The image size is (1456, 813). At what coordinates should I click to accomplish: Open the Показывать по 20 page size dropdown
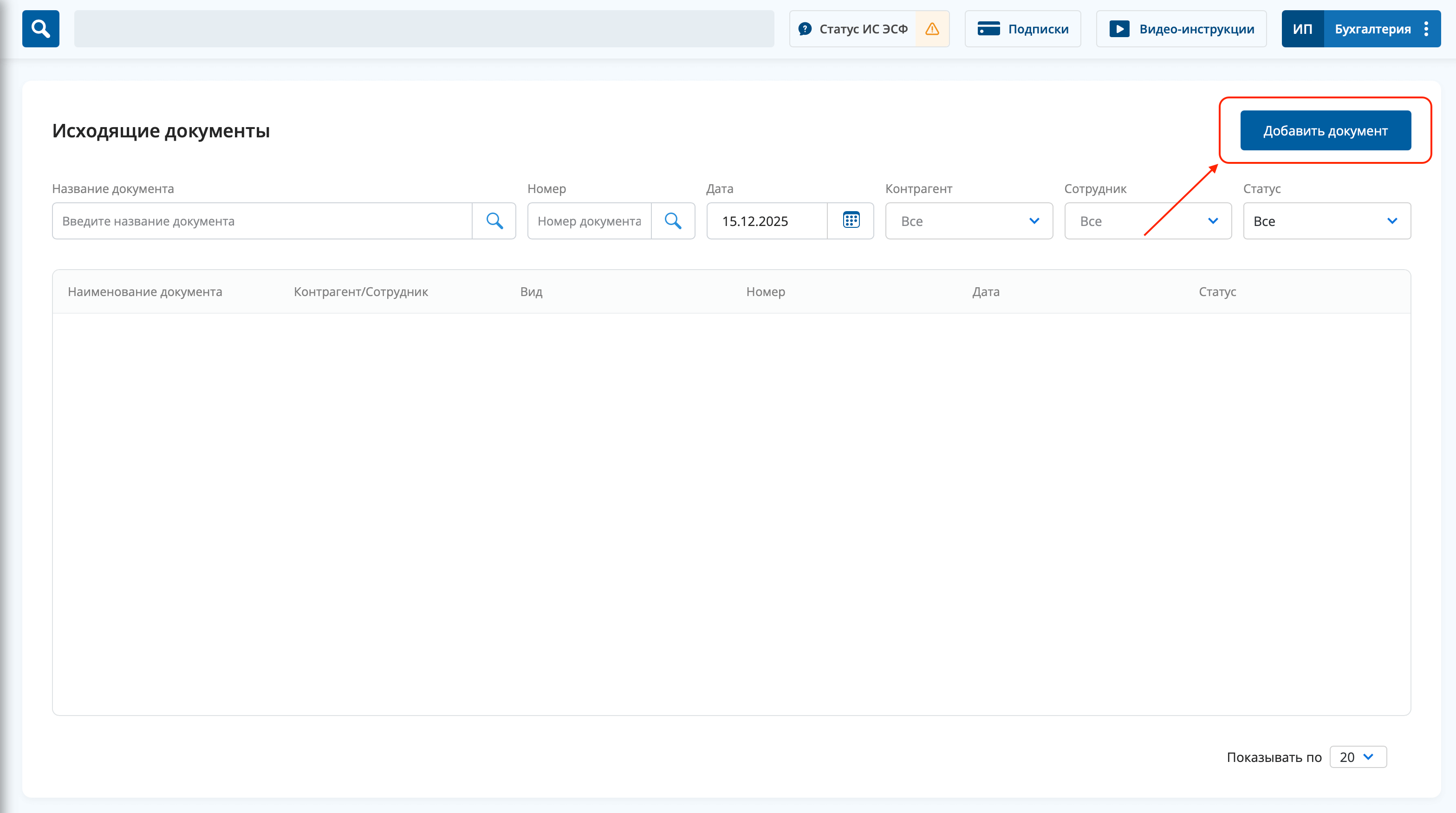[1358, 757]
